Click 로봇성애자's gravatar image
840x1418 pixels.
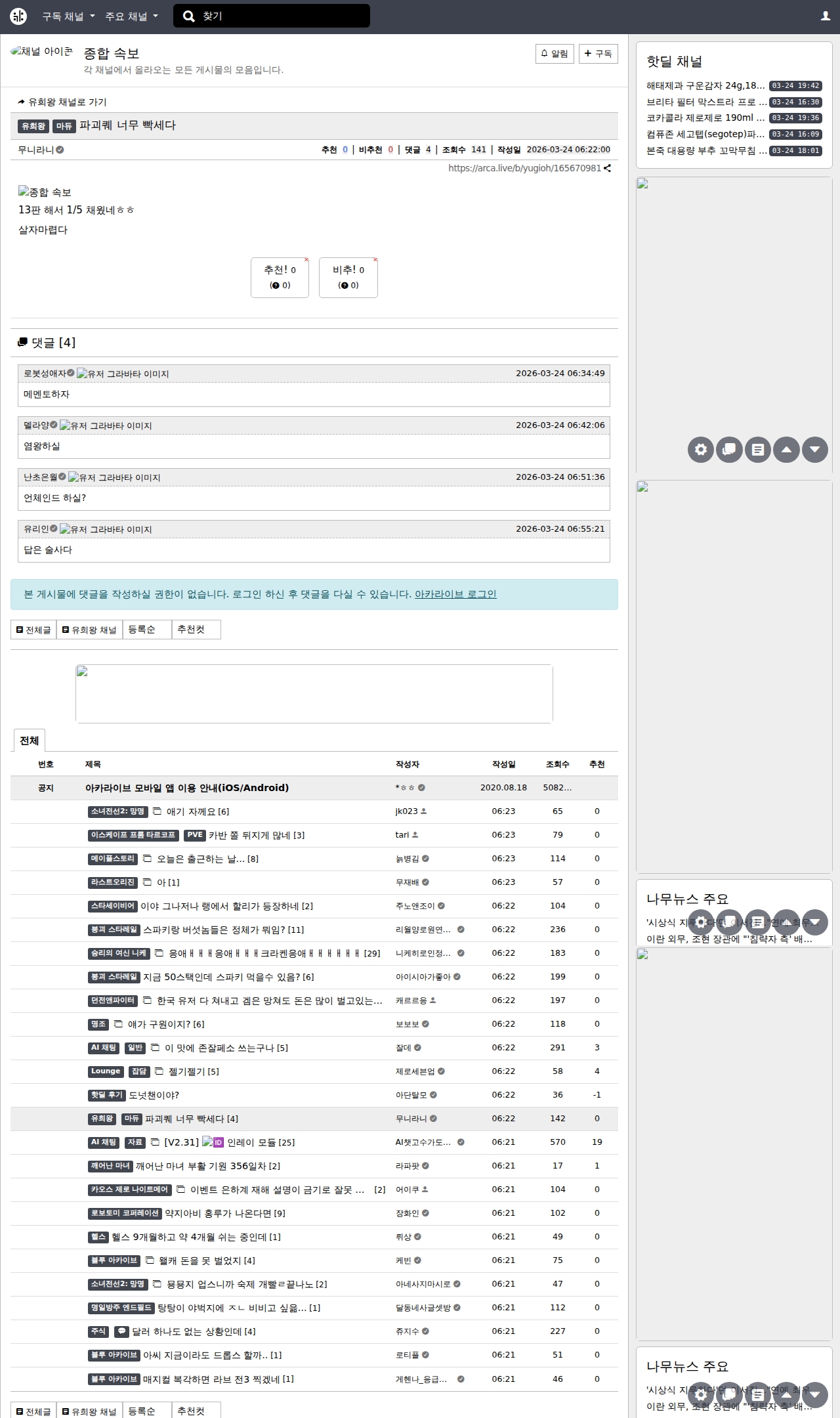[x=123, y=374]
